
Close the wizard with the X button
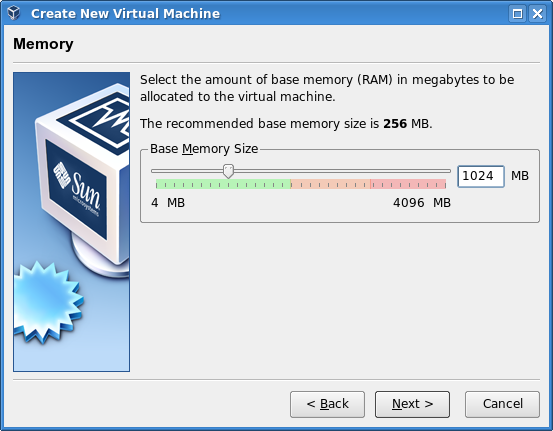pyautogui.click(x=537, y=14)
